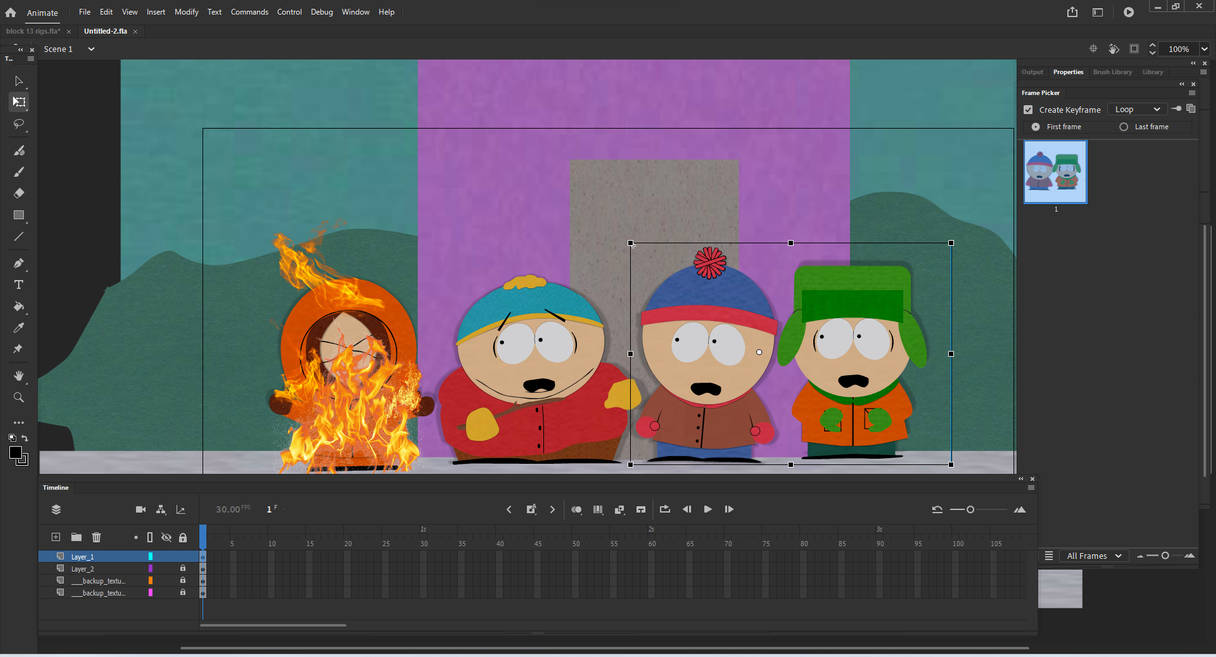Step back one frame
1216x657 pixels.
[x=687, y=509]
